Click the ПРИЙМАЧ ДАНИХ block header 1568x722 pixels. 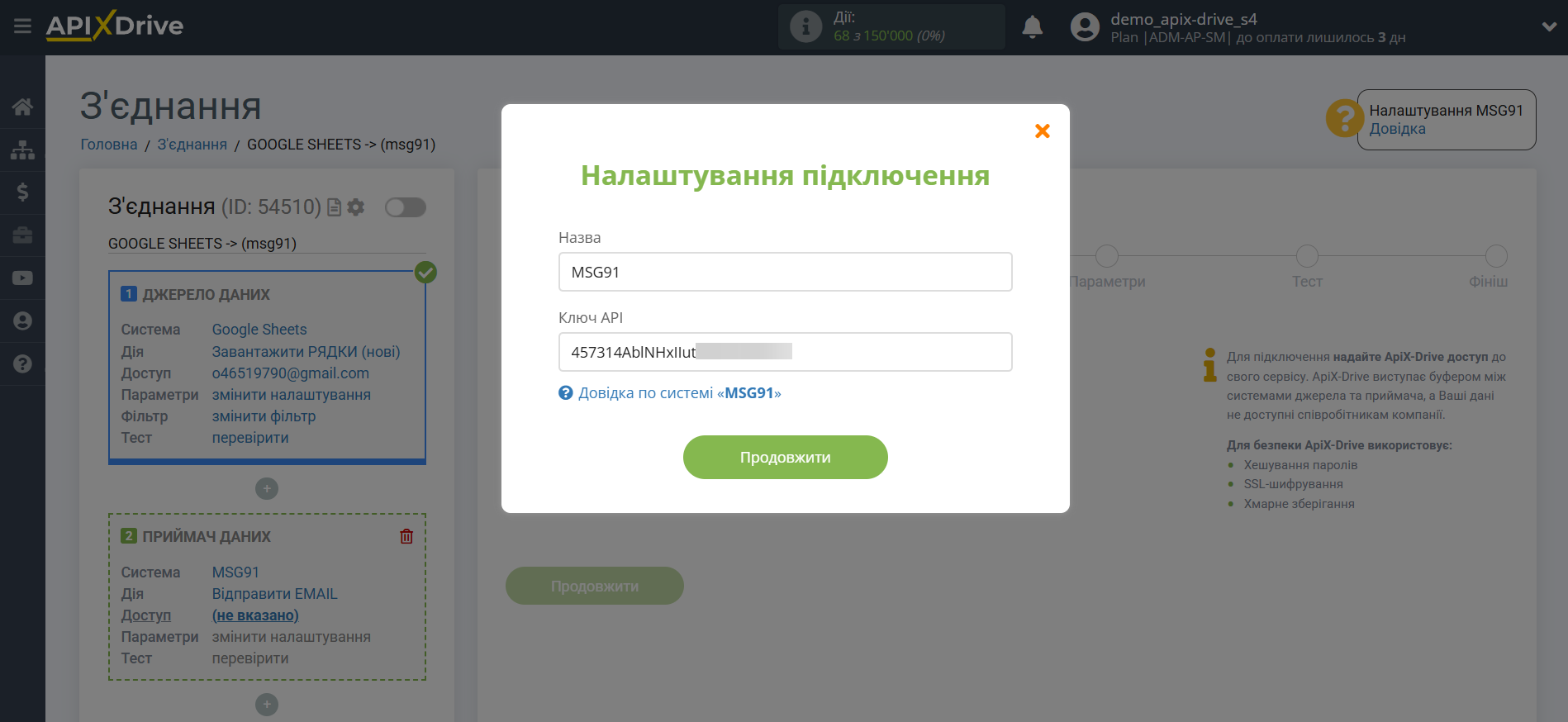pos(207,537)
